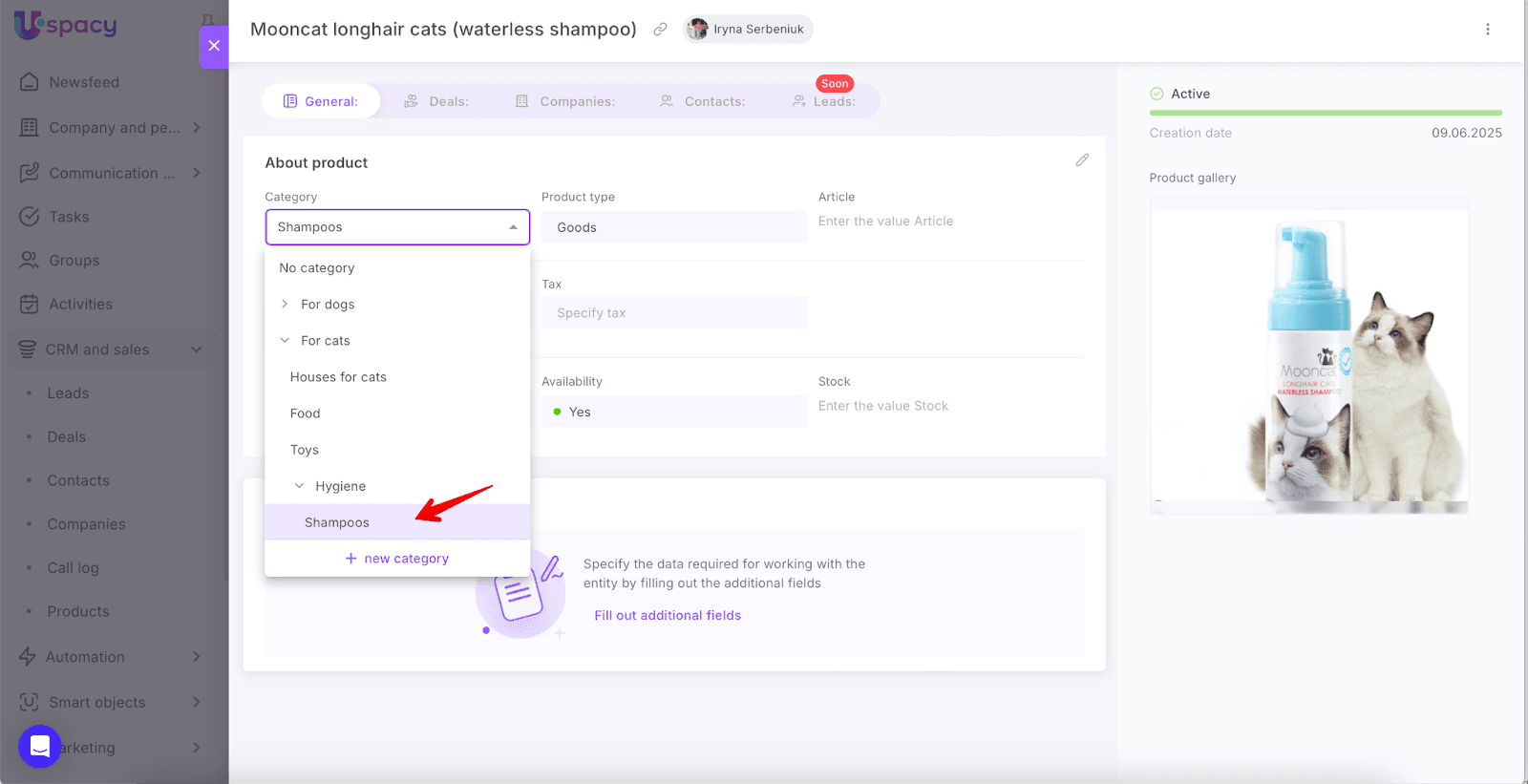Open the Activities calendar icon
Viewport: 1528px width, 784px height.
point(30,305)
